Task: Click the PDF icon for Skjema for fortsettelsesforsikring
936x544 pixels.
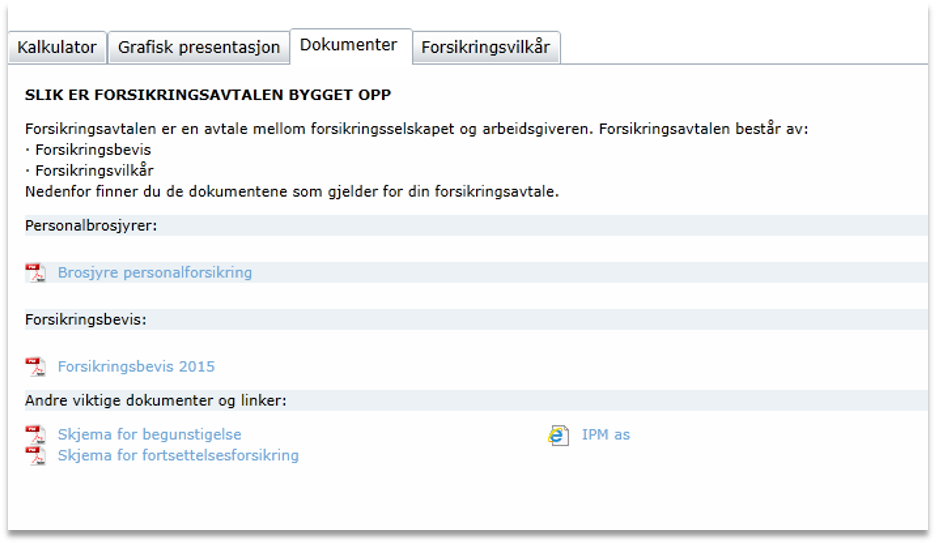Action: pyautogui.click(x=36, y=456)
